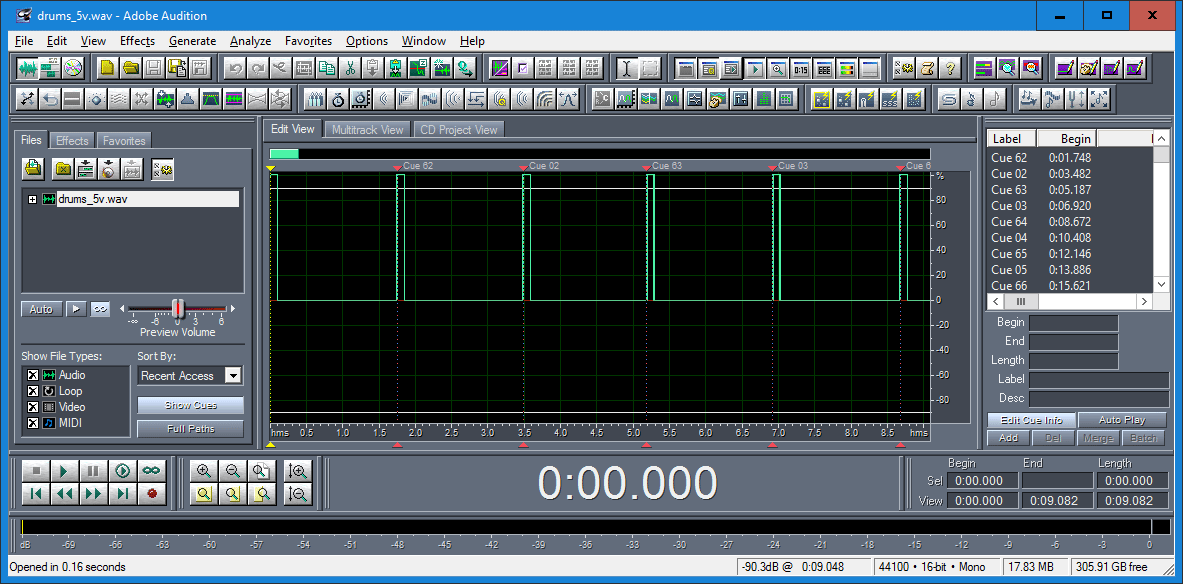Click the Frequency Analysis magnifier icon
1183x584 pixels.
[x=1007, y=69]
